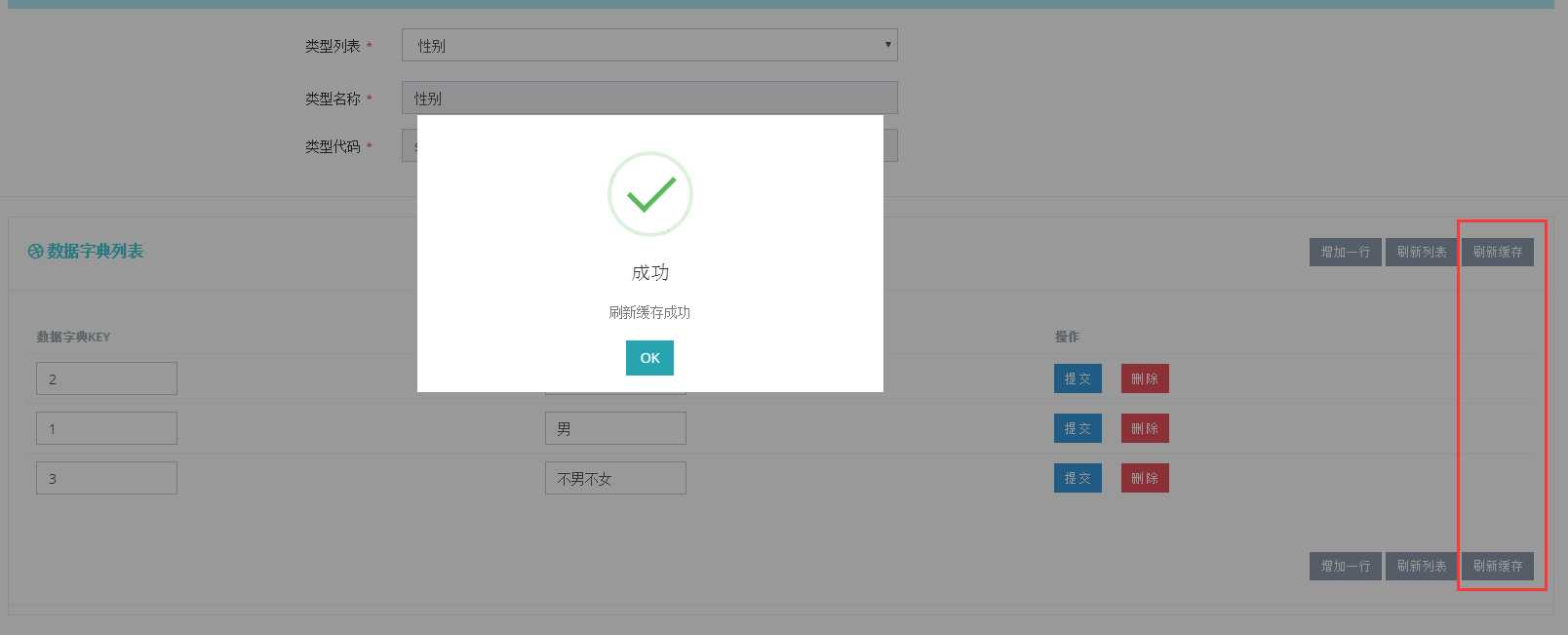Click the KEY field containing 2
This screenshot has height=635, width=1568.
(106, 378)
